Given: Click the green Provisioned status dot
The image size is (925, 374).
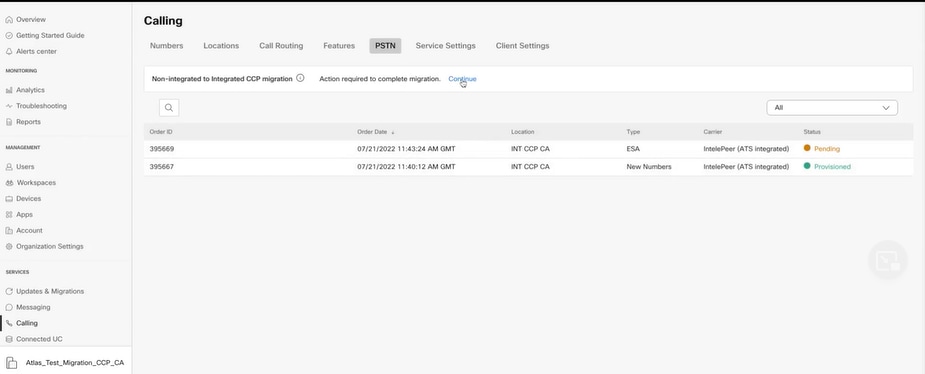Looking at the screenshot, I should tap(807, 166).
